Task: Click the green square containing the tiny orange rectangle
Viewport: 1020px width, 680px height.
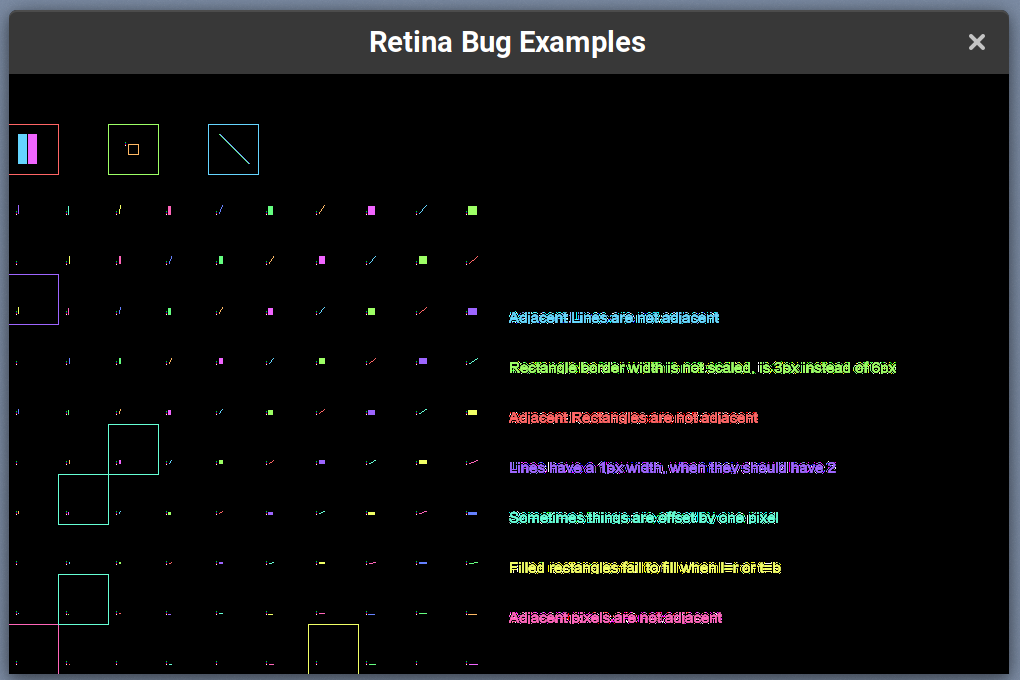Action: (x=133, y=148)
